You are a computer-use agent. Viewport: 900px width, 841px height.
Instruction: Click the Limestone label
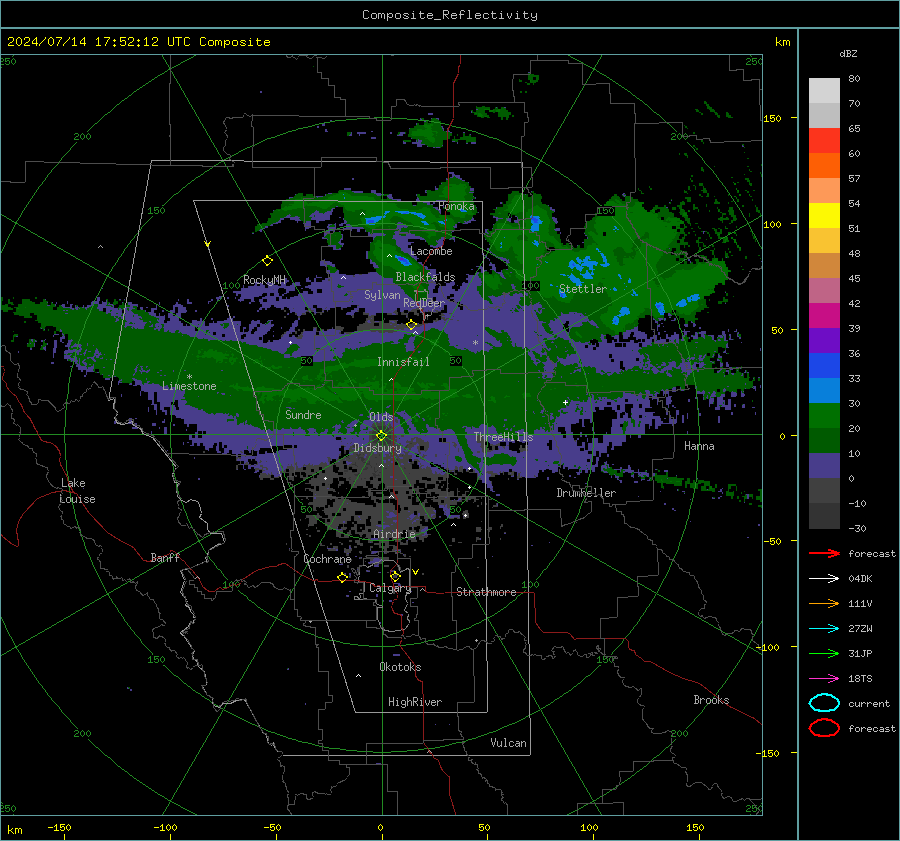pyautogui.click(x=189, y=386)
